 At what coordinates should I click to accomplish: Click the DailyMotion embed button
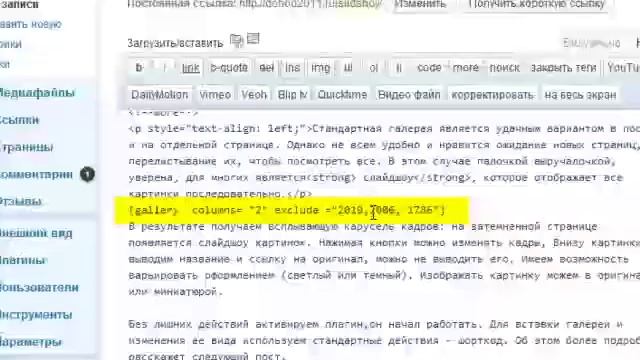coord(160,95)
